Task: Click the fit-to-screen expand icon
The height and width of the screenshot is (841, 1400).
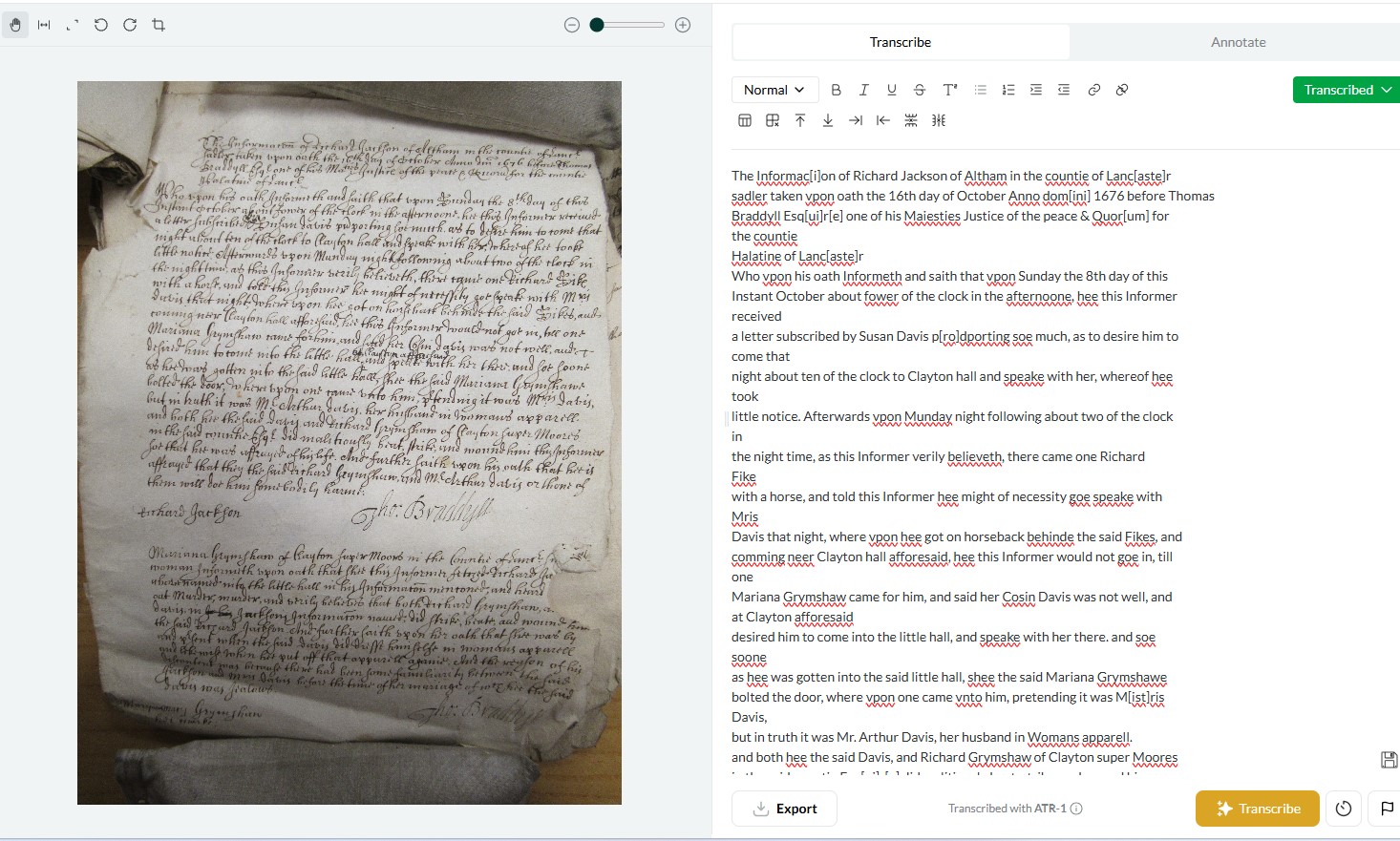Action: pyautogui.click(x=73, y=25)
